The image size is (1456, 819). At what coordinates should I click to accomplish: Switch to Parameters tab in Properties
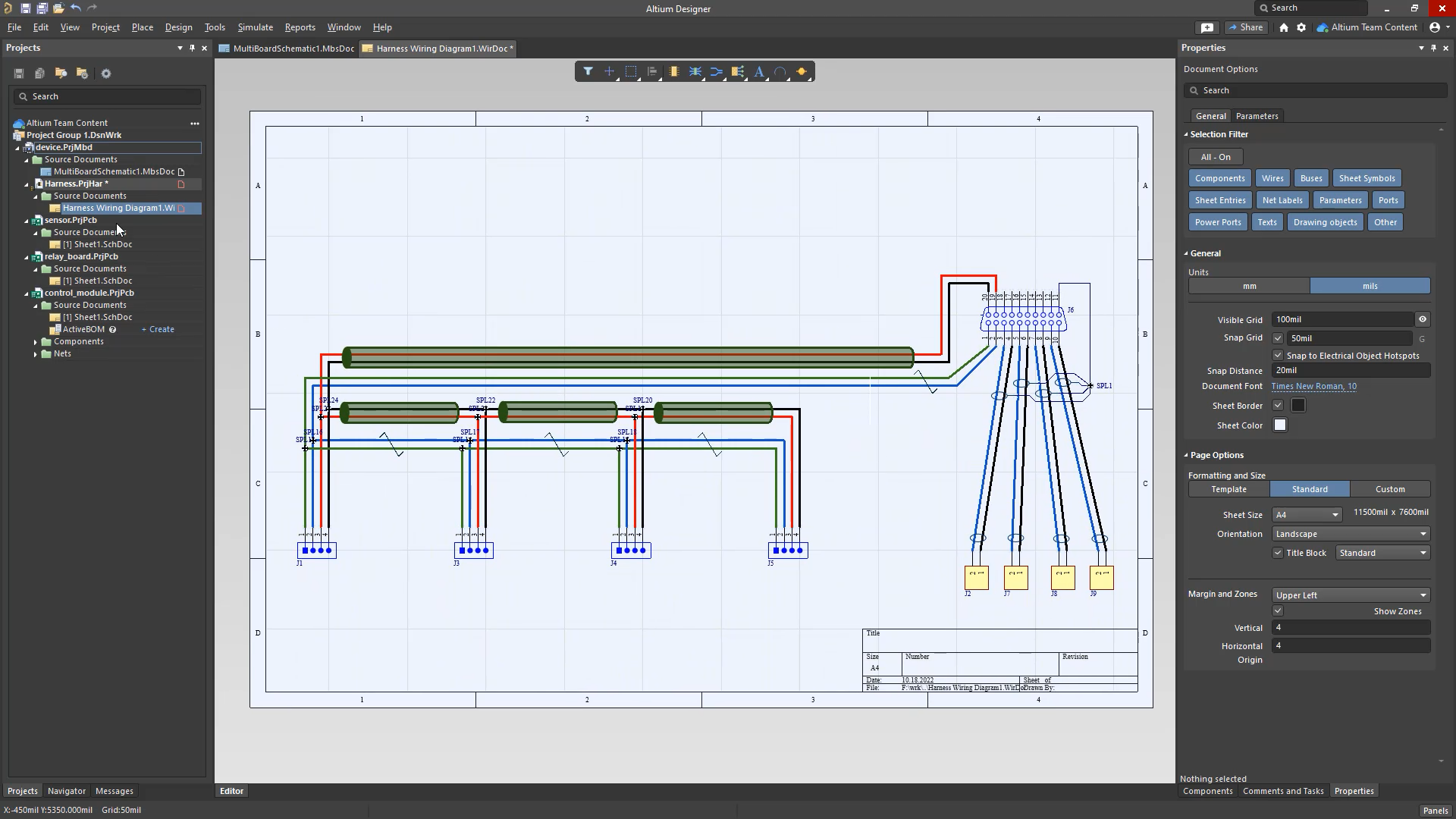[1257, 115]
